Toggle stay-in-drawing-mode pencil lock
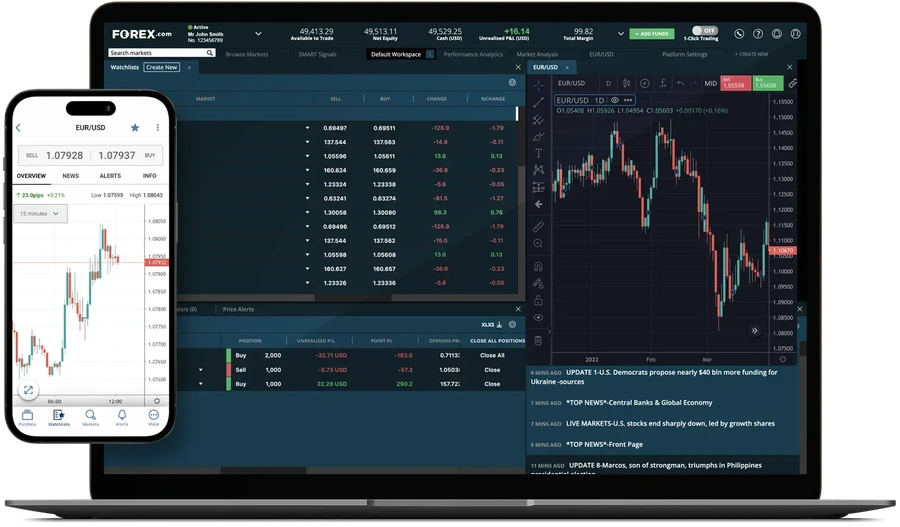 (x=538, y=283)
